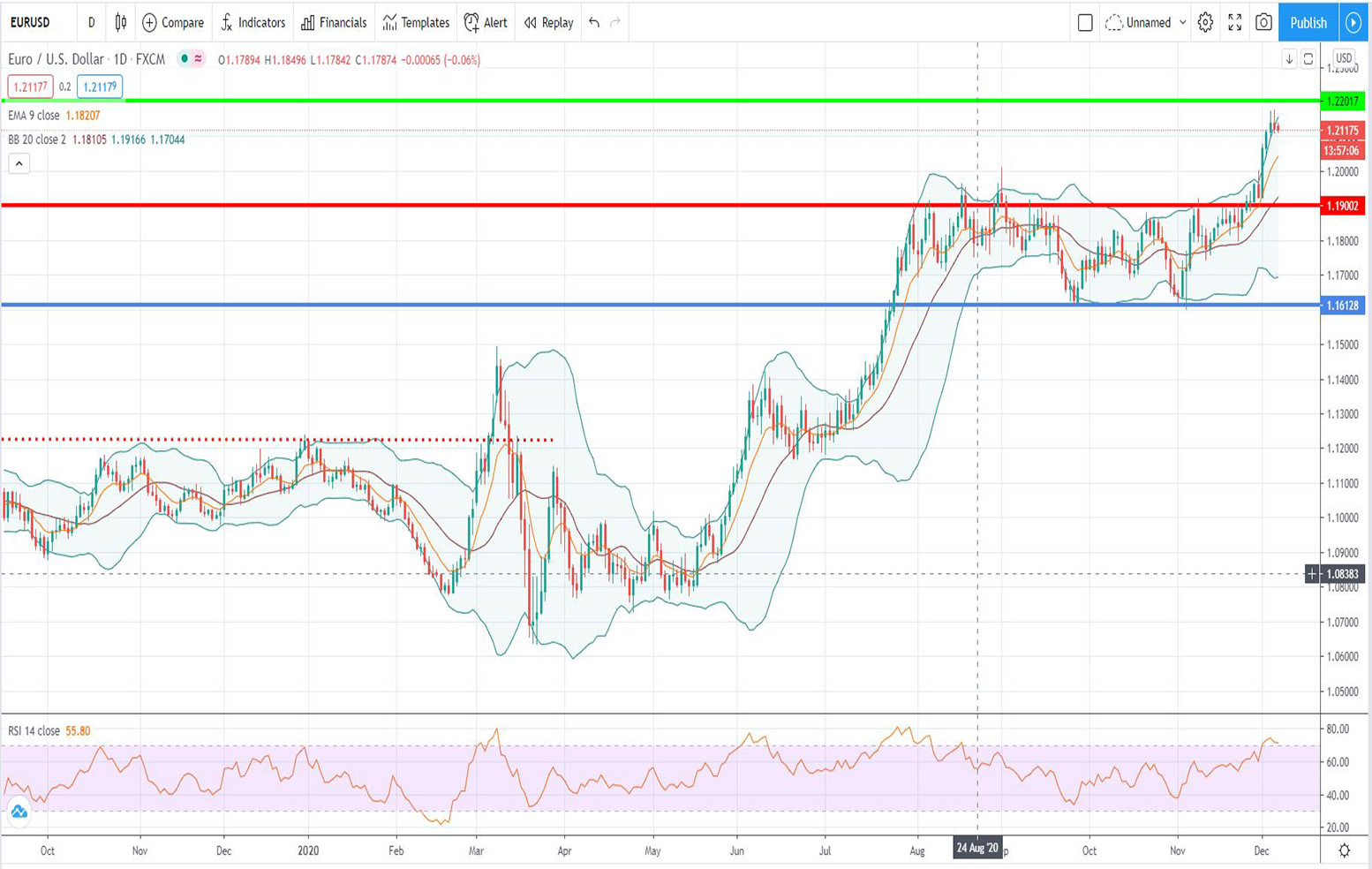This screenshot has width=1372, height=869.
Task: Take a chart snapshot with camera icon
Action: click(x=1263, y=23)
